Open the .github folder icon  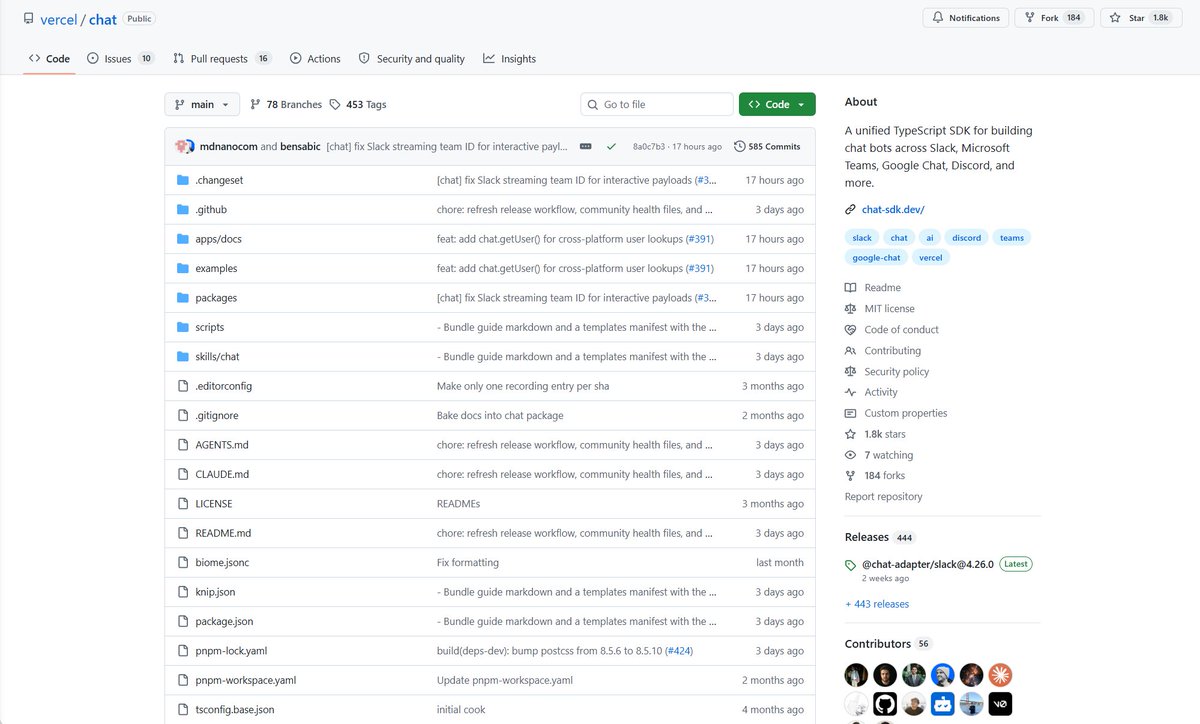pyautogui.click(x=183, y=210)
